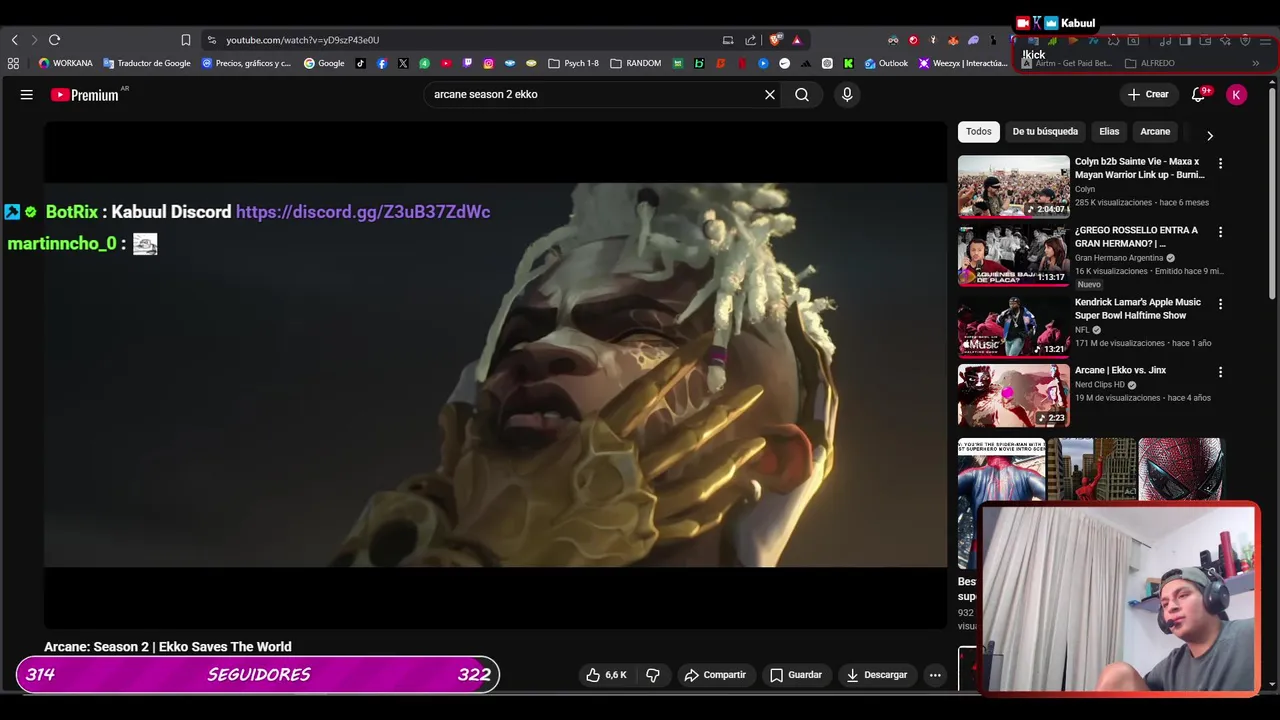Viewport: 1280px width, 720px height.
Task: Open the Google bookmark
Action: (324, 63)
